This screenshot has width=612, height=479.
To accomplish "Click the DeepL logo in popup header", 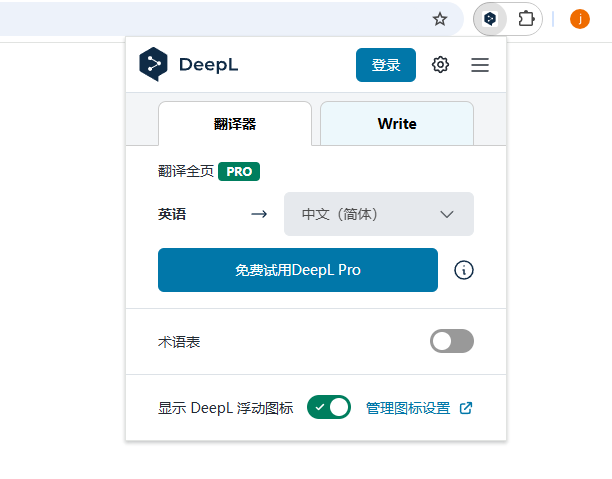I will [189, 64].
